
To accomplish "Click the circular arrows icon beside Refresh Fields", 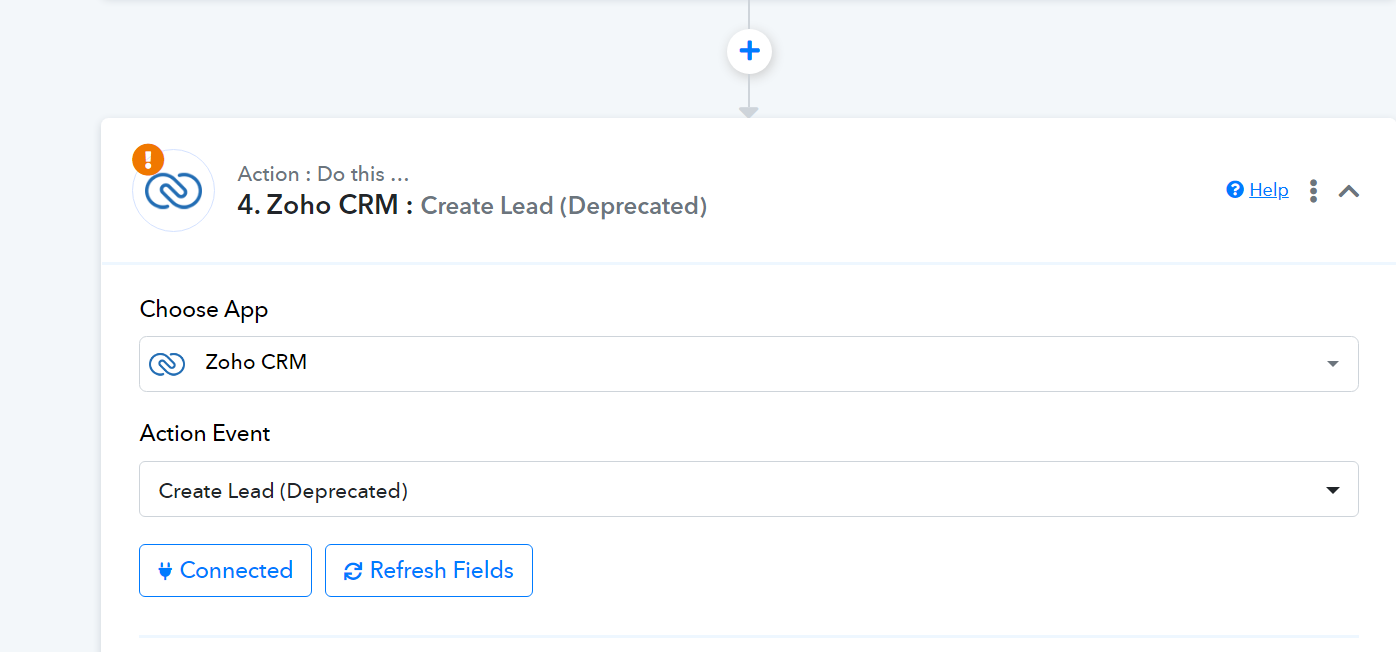I will (353, 571).
